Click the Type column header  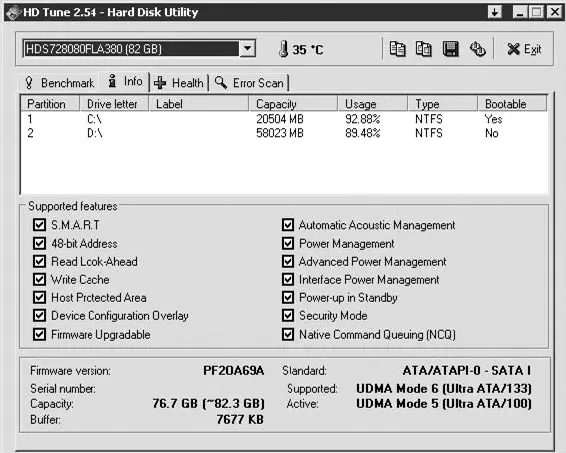tap(443, 104)
